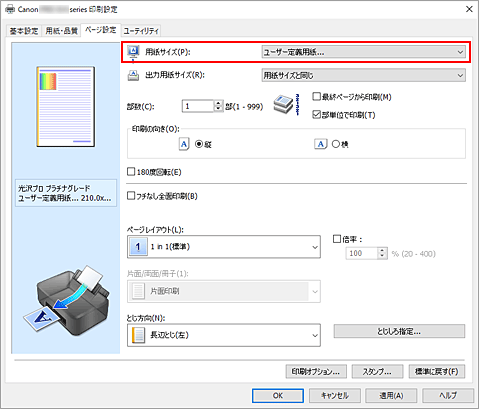This screenshot has height=409, width=479.
Task: Switch to the 基本設定 tab
Action: click(24, 31)
